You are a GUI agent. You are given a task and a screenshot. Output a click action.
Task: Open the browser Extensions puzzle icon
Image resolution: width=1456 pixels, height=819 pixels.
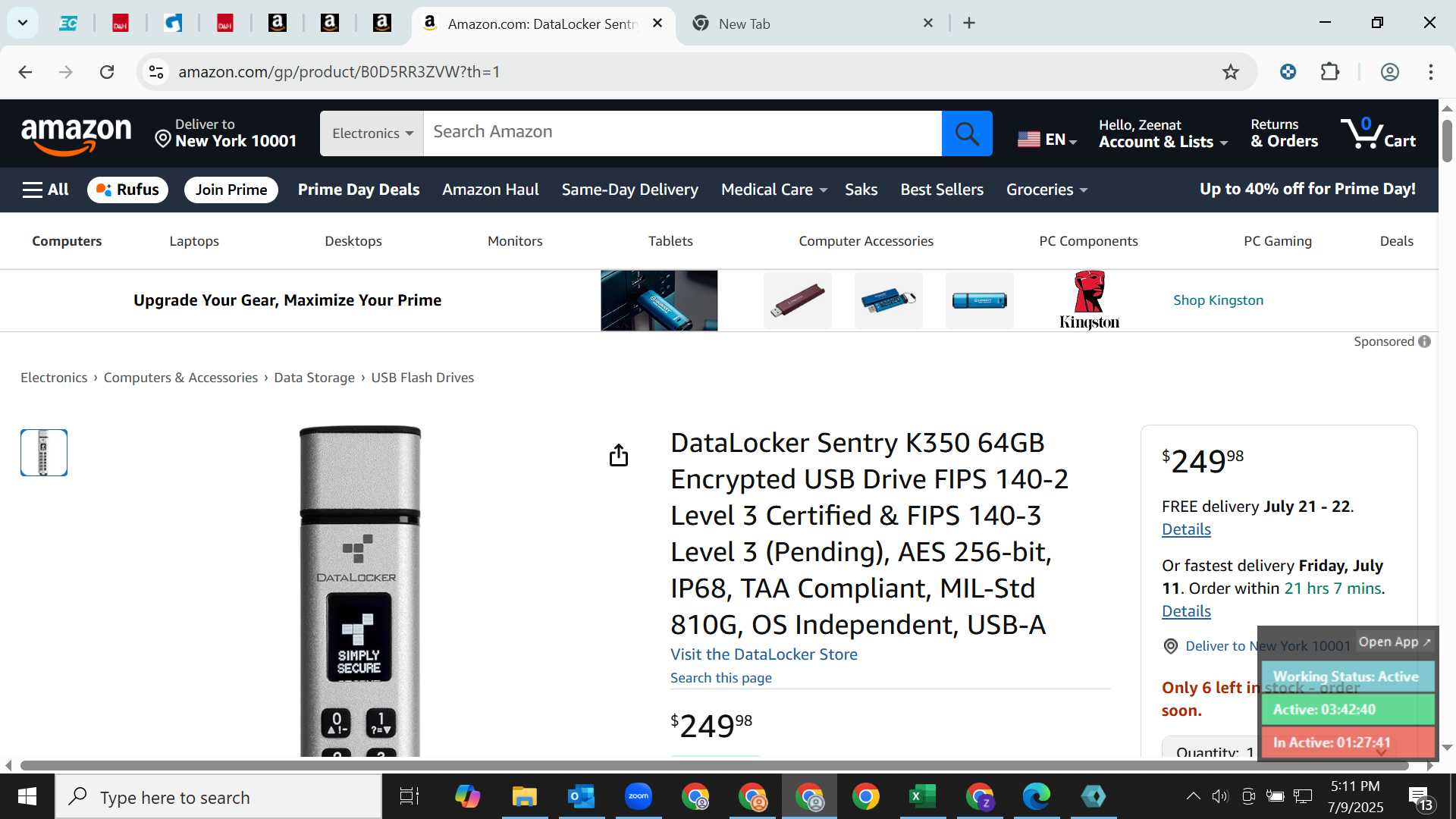point(1330,72)
